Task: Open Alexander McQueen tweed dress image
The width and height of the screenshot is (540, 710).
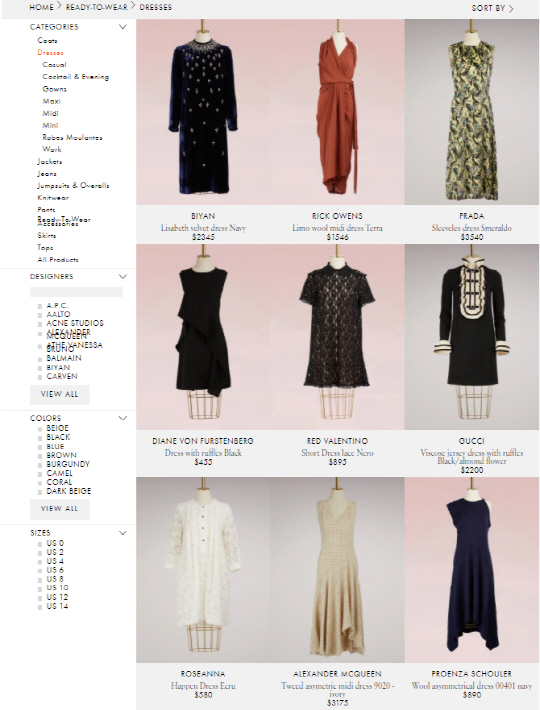Action: pyautogui.click(x=337, y=570)
